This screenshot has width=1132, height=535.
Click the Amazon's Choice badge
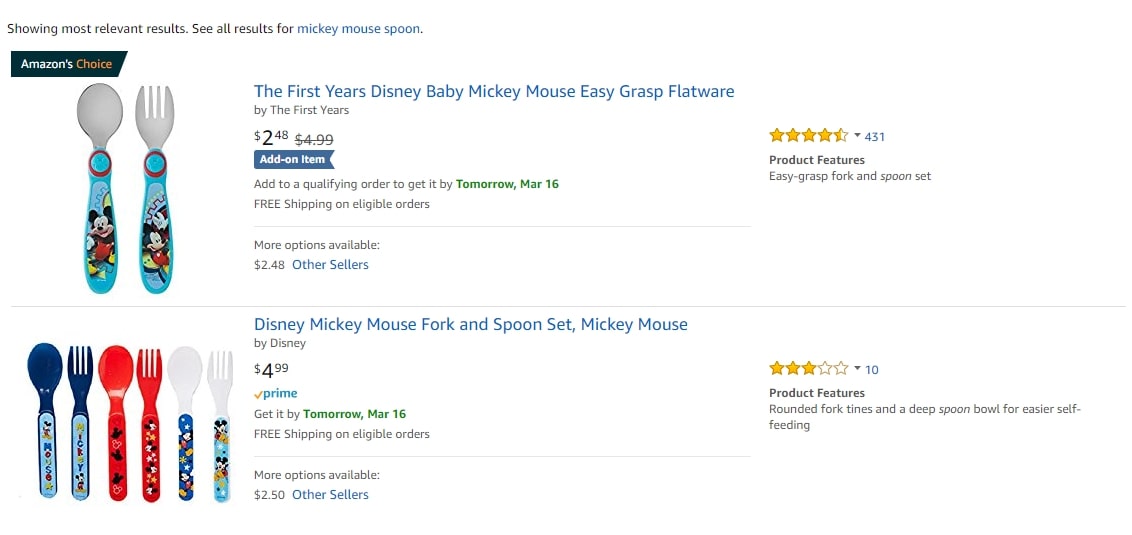click(67, 64)
